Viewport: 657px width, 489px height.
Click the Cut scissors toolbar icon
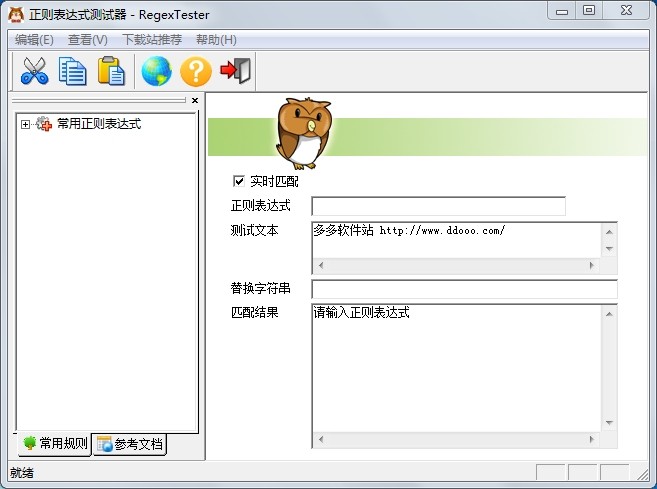34,71
